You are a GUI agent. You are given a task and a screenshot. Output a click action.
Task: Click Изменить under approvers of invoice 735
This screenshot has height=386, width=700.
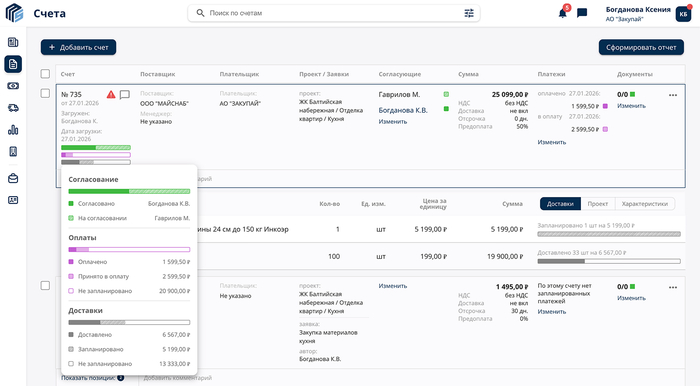[x=393, y=121]
